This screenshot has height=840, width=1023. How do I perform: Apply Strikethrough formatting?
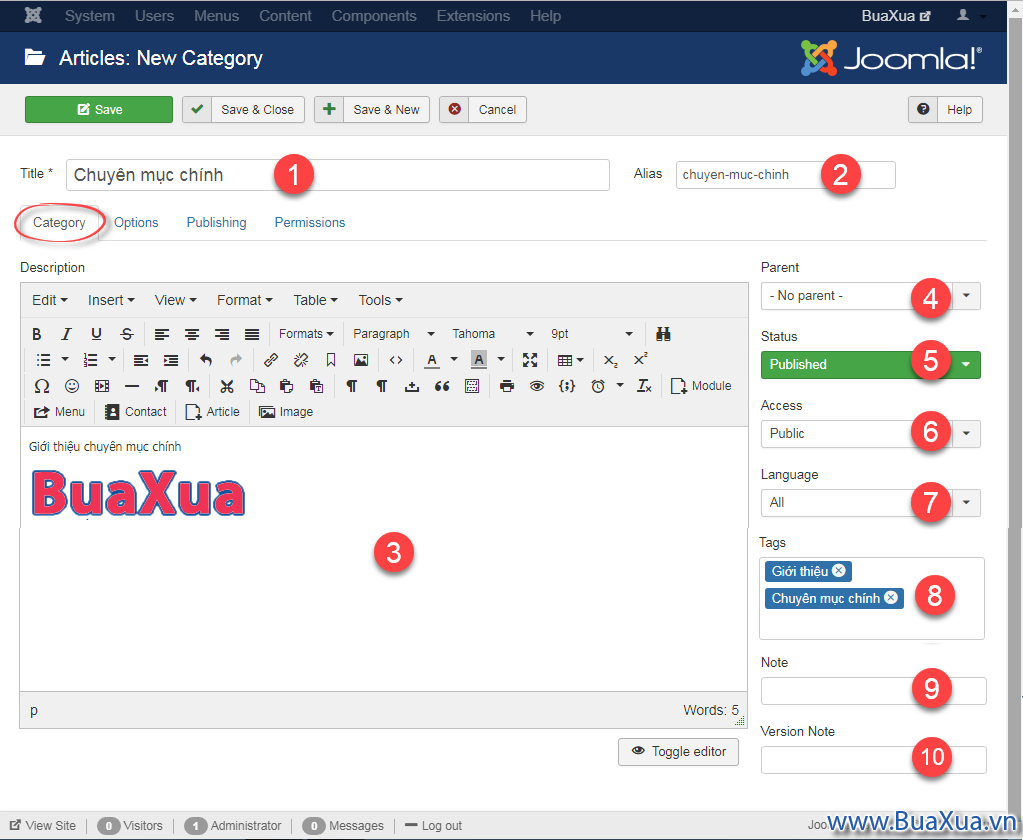[x=127, y=334]
